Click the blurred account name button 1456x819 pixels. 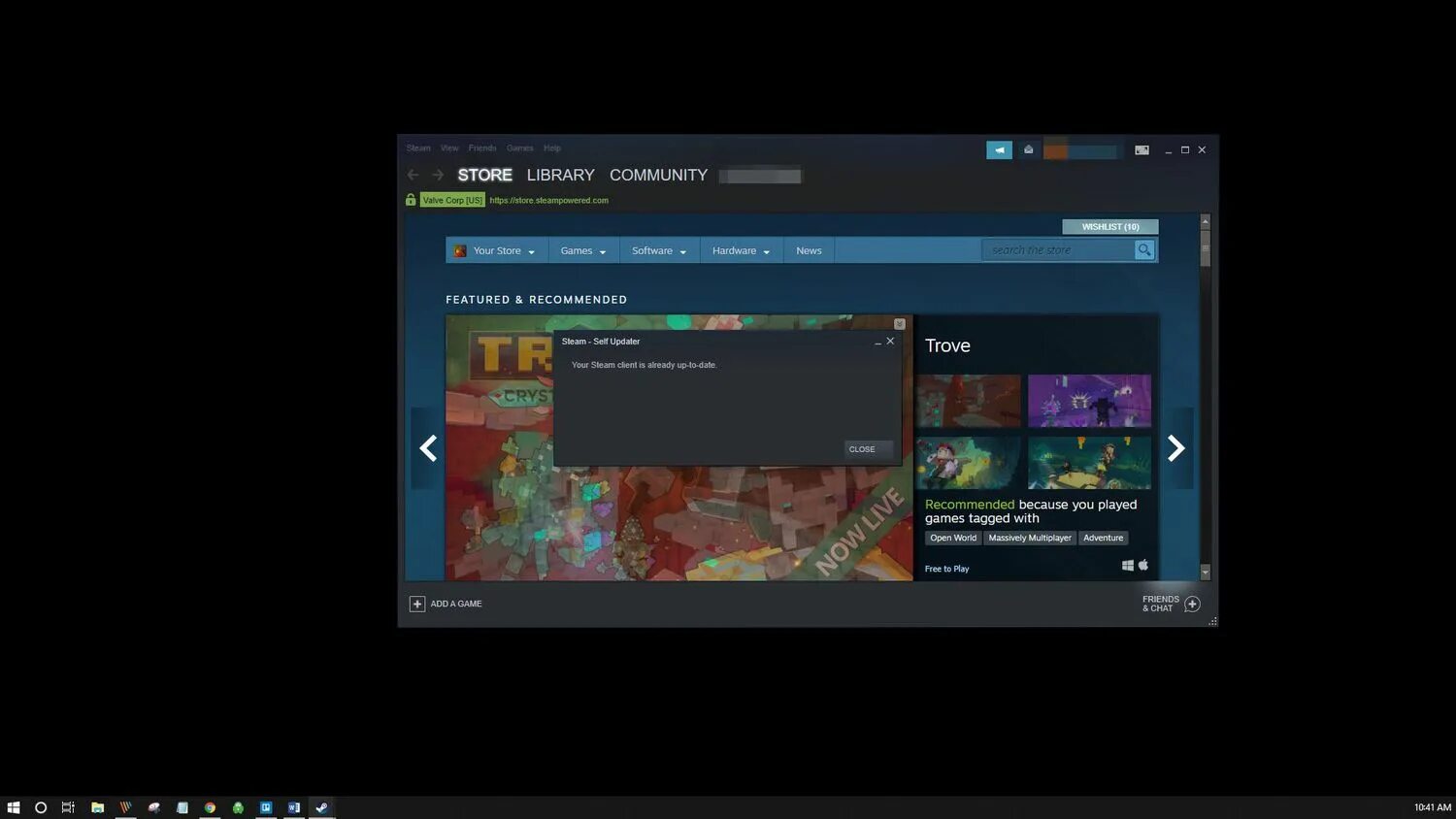click(1080, 150)
